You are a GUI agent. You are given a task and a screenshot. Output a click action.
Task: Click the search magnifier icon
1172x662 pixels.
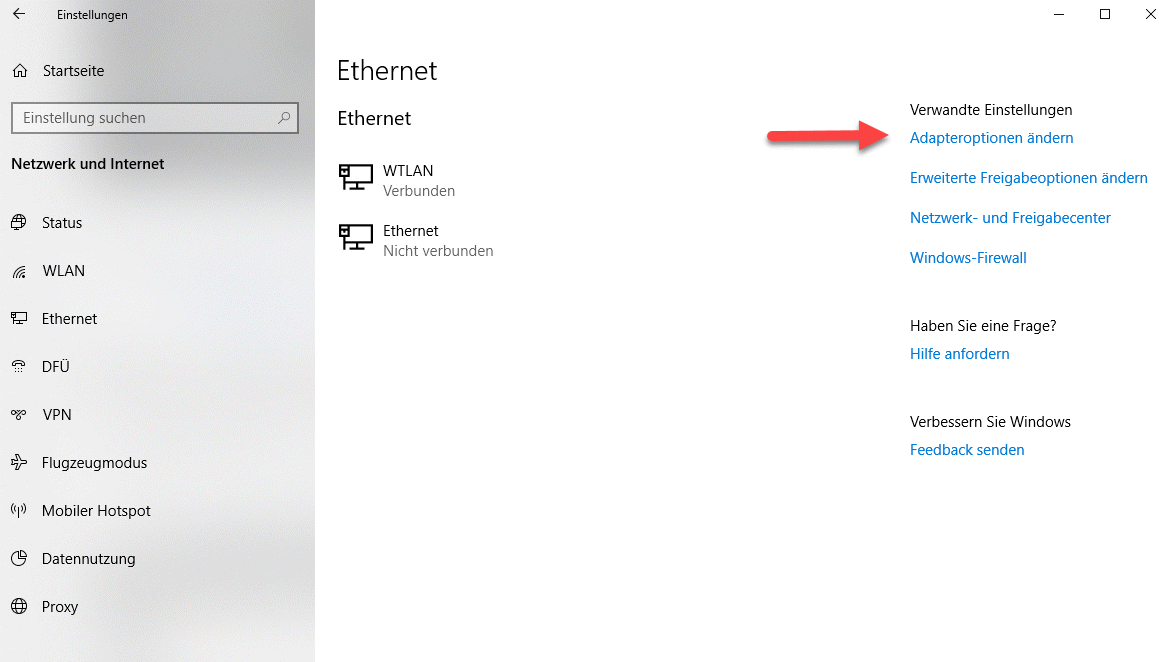pyautogui.click(x=285, y=118)
